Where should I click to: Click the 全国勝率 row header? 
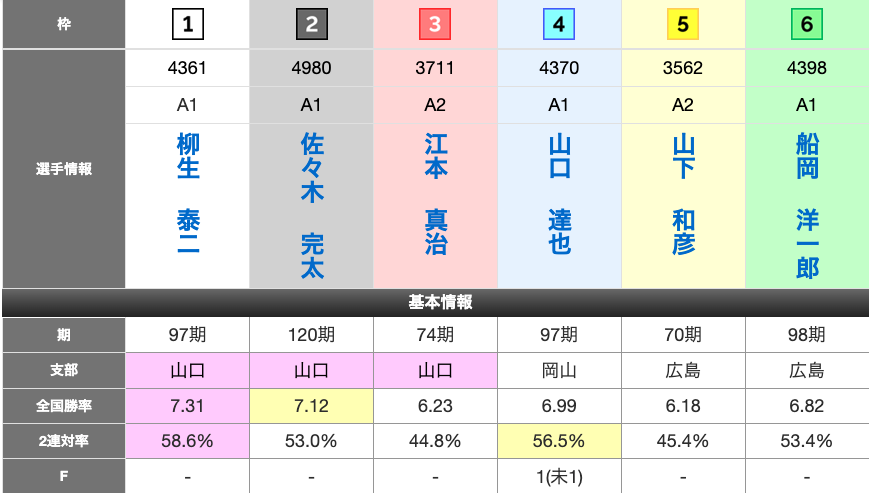(x=63, y=404)
